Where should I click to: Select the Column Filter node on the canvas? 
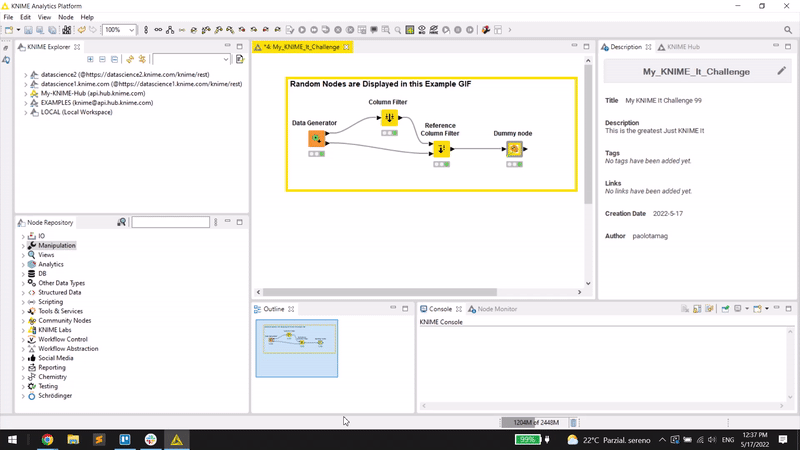point(389,118)
